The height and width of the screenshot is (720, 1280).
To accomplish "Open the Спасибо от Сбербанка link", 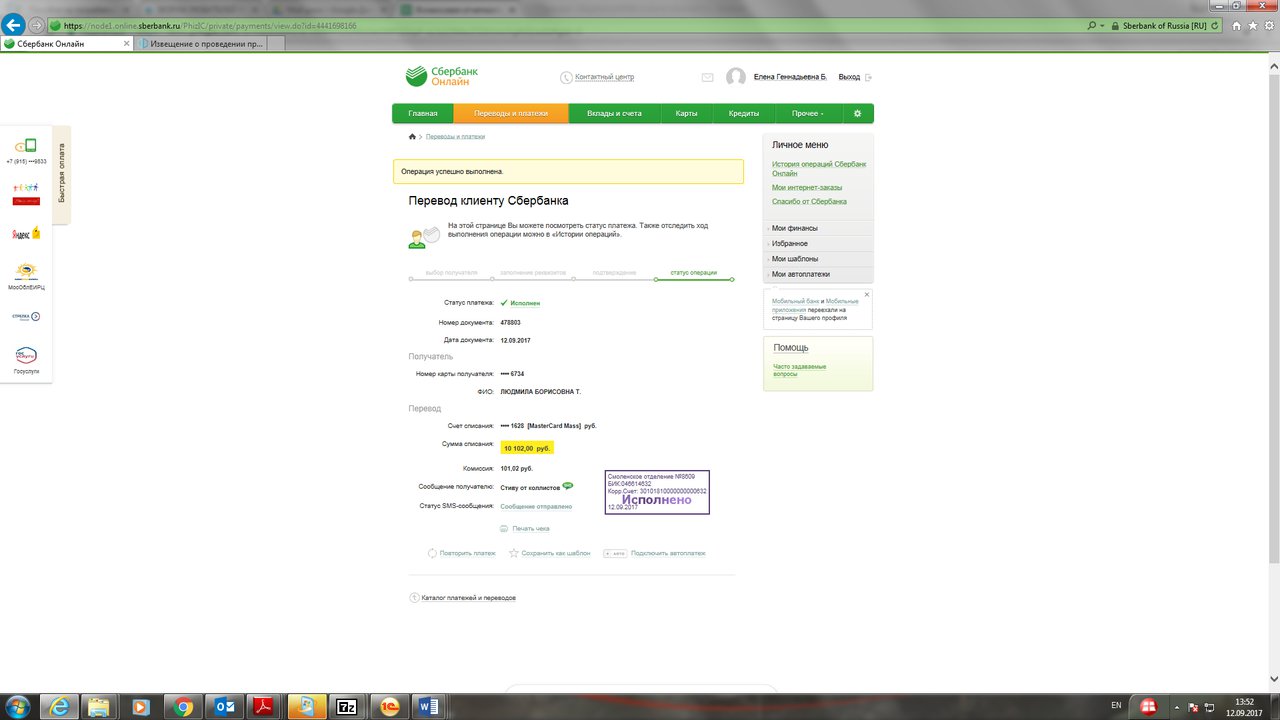I will [x=809, y=201].
